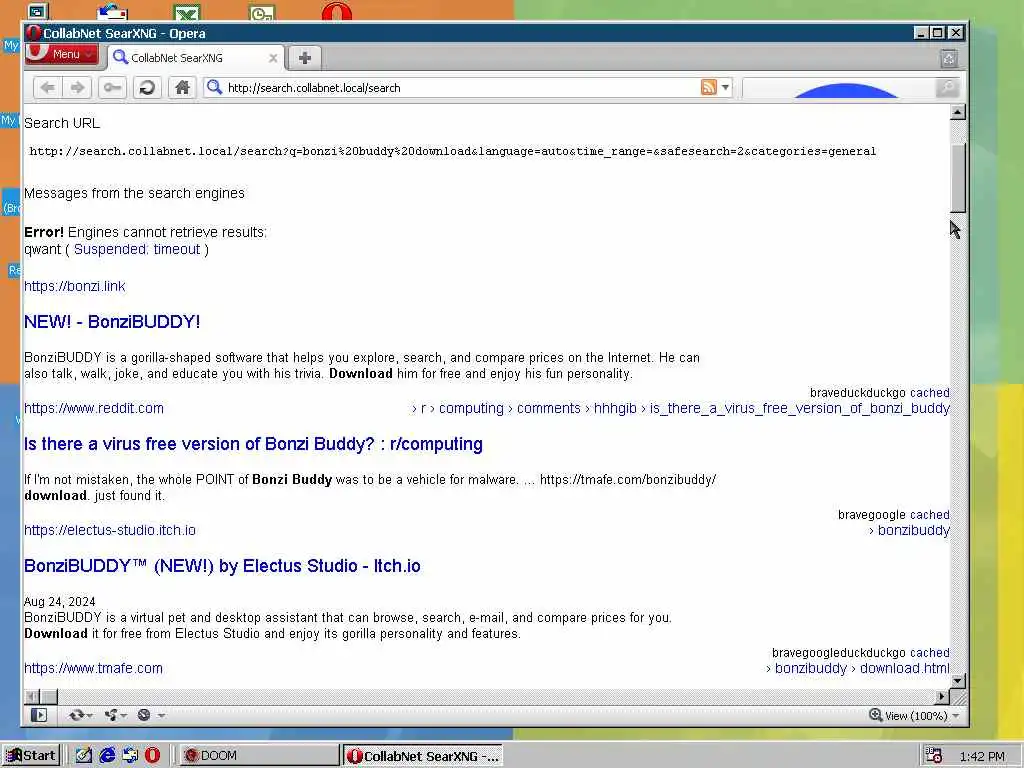The height and width of the screenshot is (768, 1024).
Task: Click the 'is_there_a_virus_free_version_of_bonzi_buddy' breadcrumb
Action: 799,408
